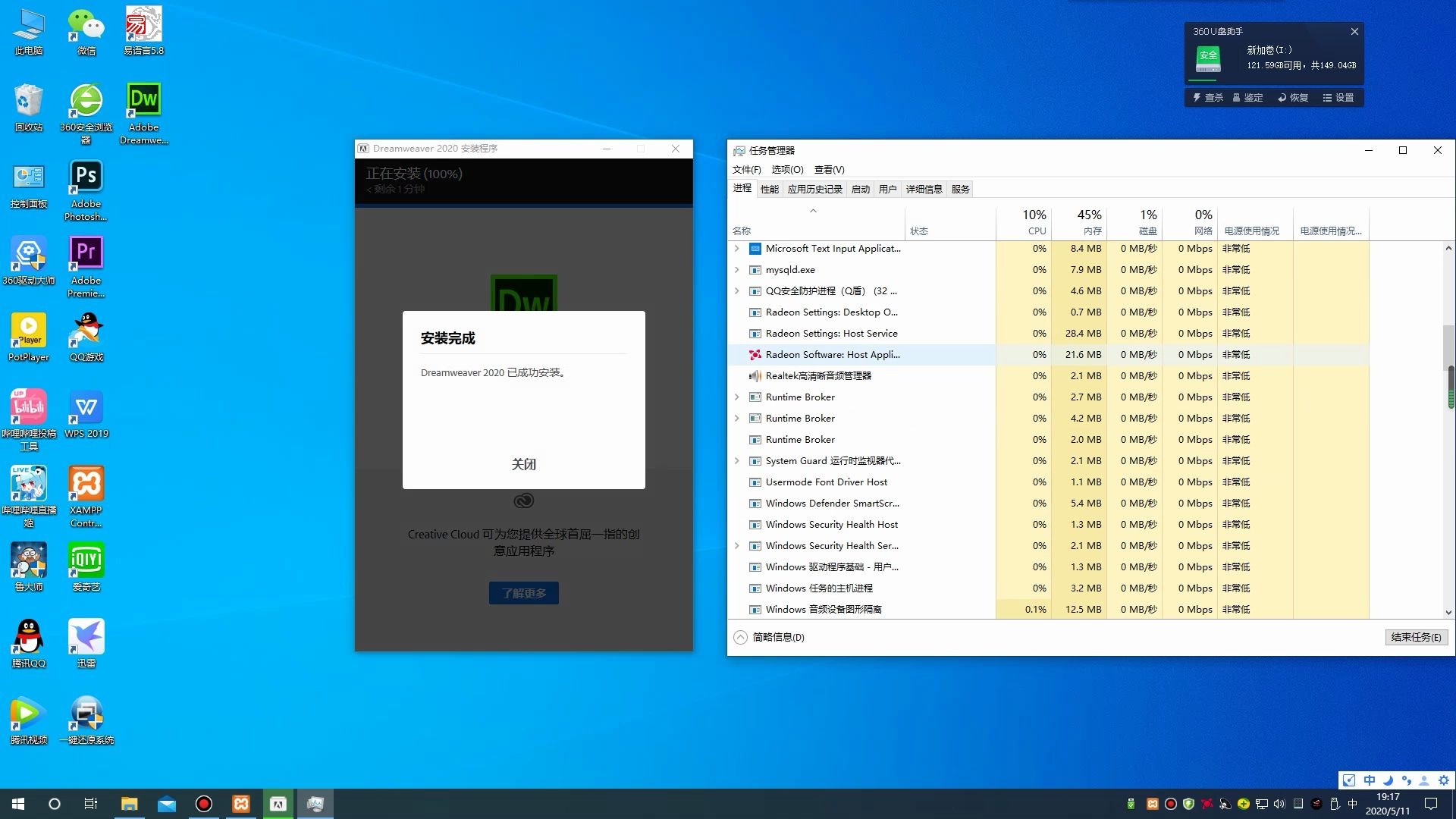The image size is (1456, 819).
Task: Open the Adobe Photoshop desktop shortcut
Action: (86, 190)
